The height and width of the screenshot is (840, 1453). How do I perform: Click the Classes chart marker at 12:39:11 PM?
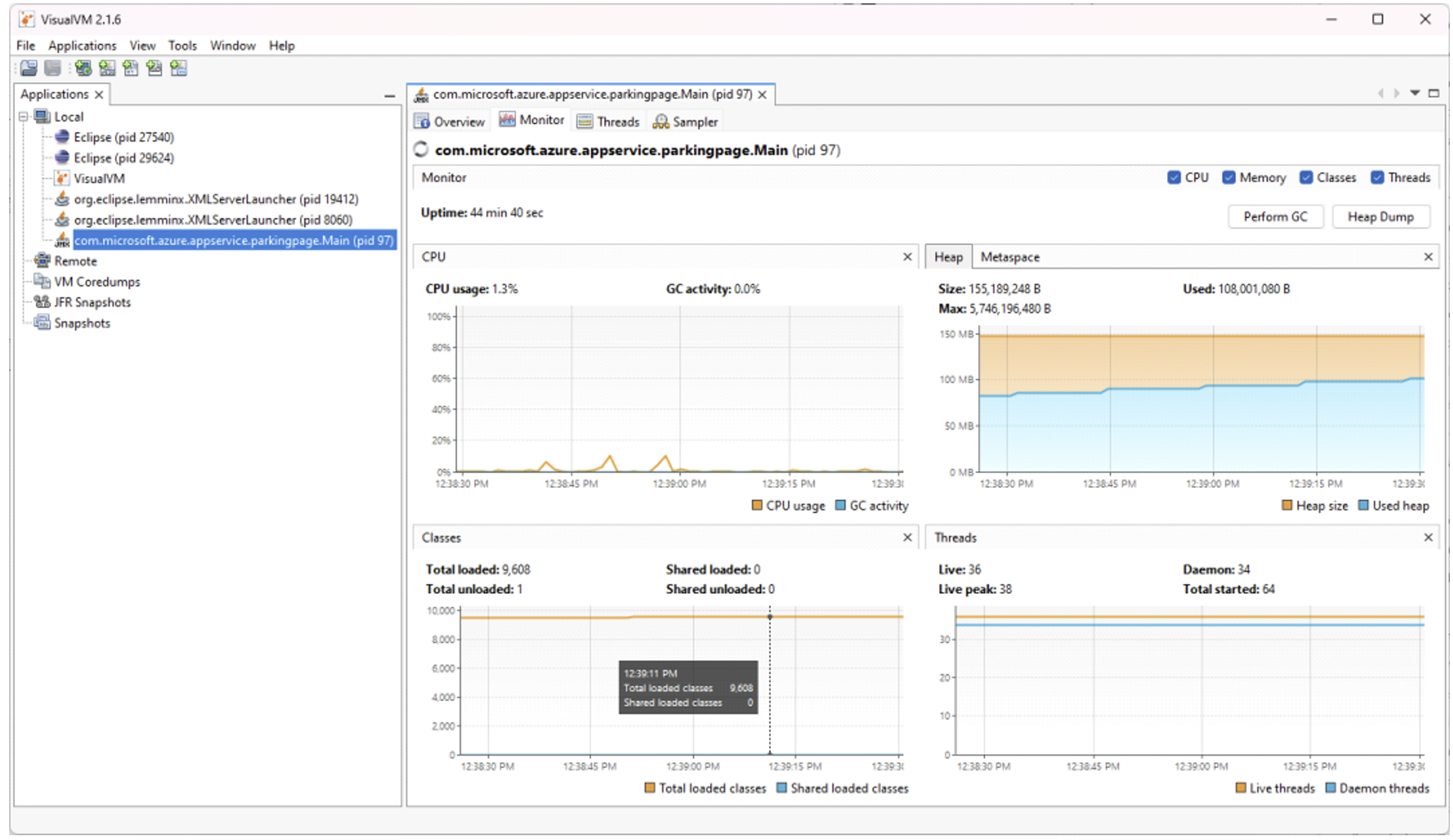click(x=770, y=617)
